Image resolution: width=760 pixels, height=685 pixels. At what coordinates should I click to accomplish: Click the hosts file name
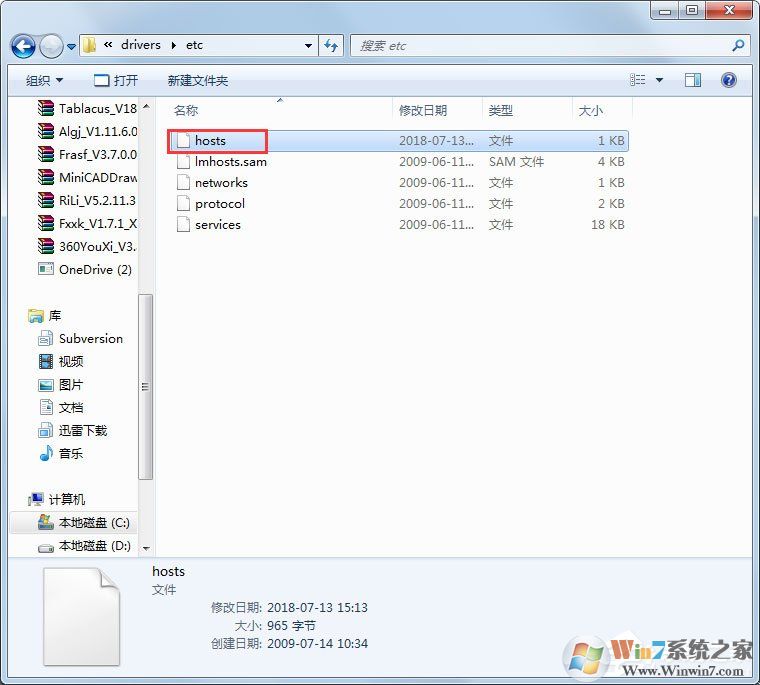click(210, 141)
